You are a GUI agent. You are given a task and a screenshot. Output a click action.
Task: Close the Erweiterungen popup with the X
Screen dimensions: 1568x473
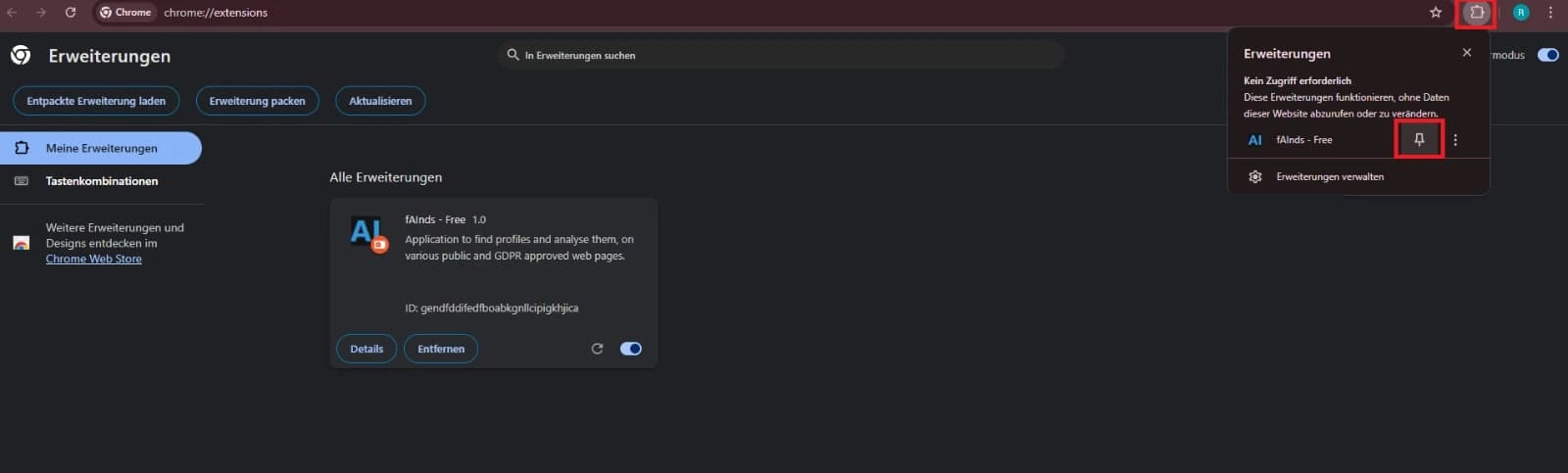click(x=1467, y=53)
